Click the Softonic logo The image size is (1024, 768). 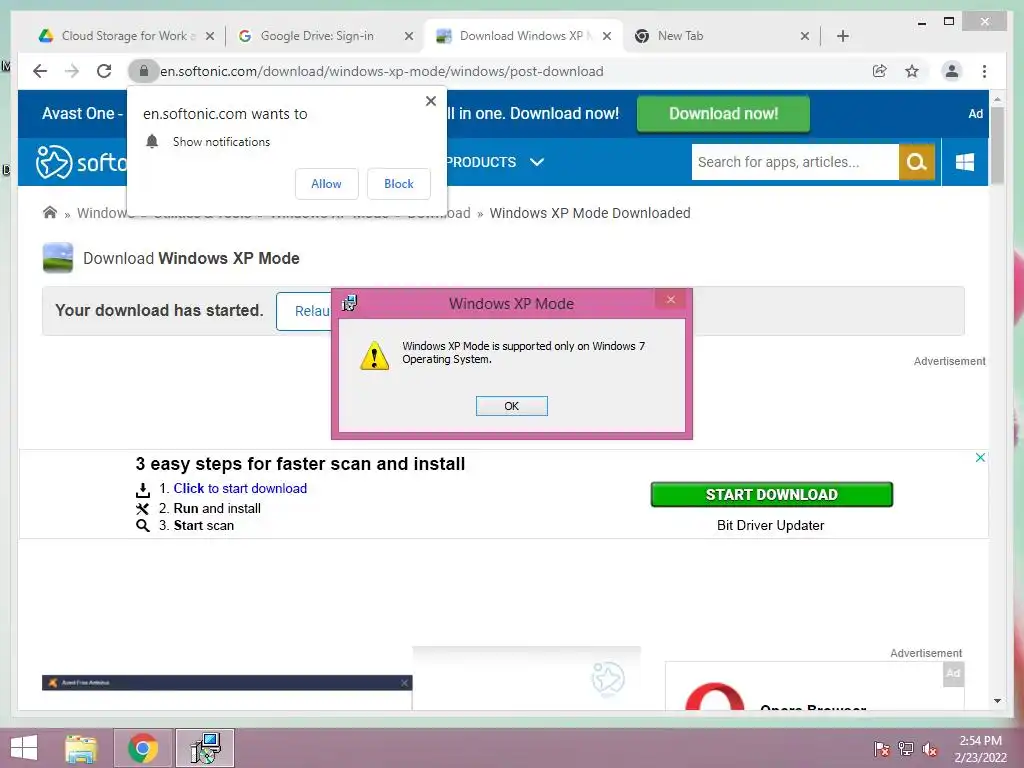pos(82,162)
